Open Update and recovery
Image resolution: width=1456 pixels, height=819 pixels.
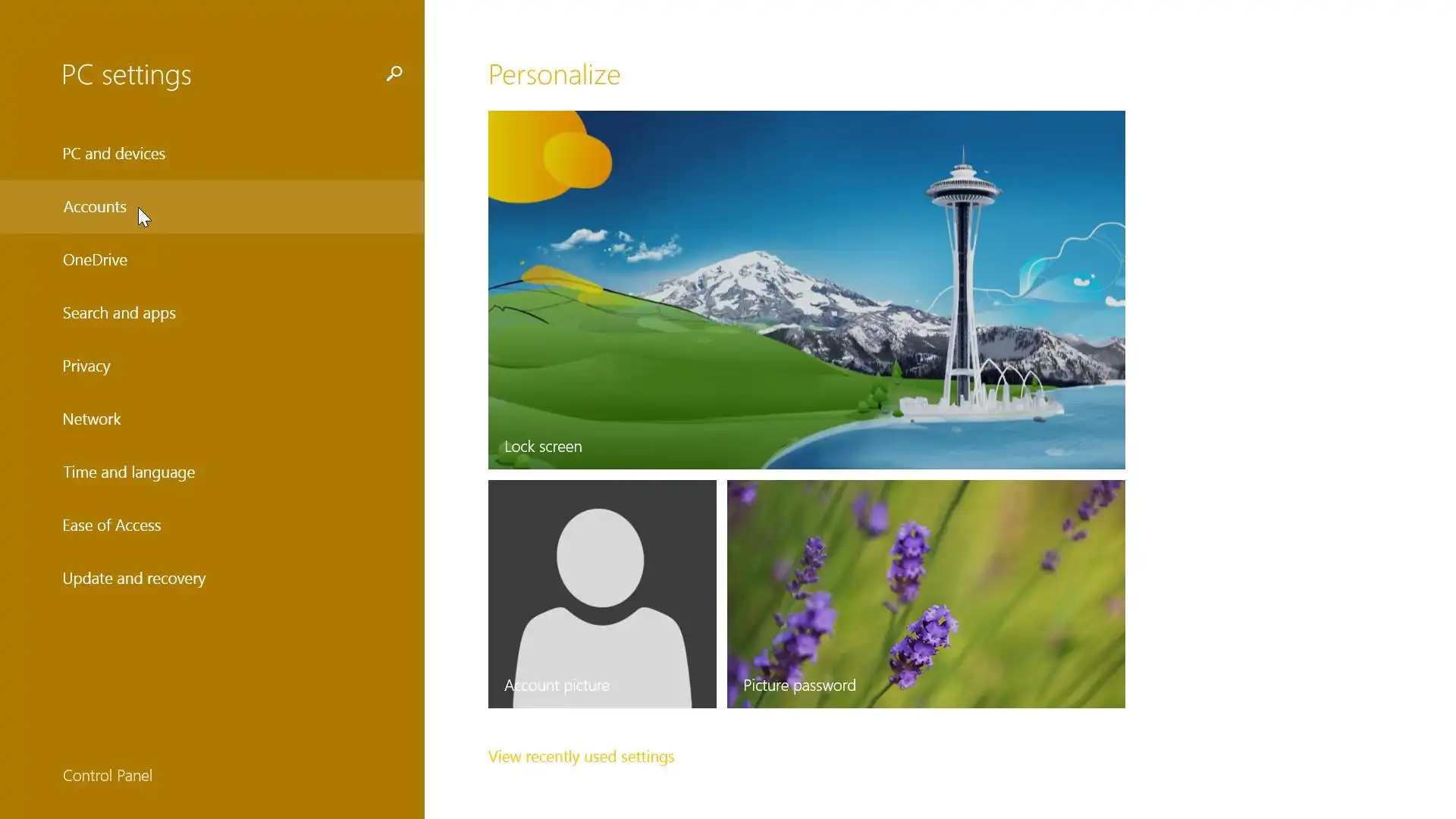(134, 579)
